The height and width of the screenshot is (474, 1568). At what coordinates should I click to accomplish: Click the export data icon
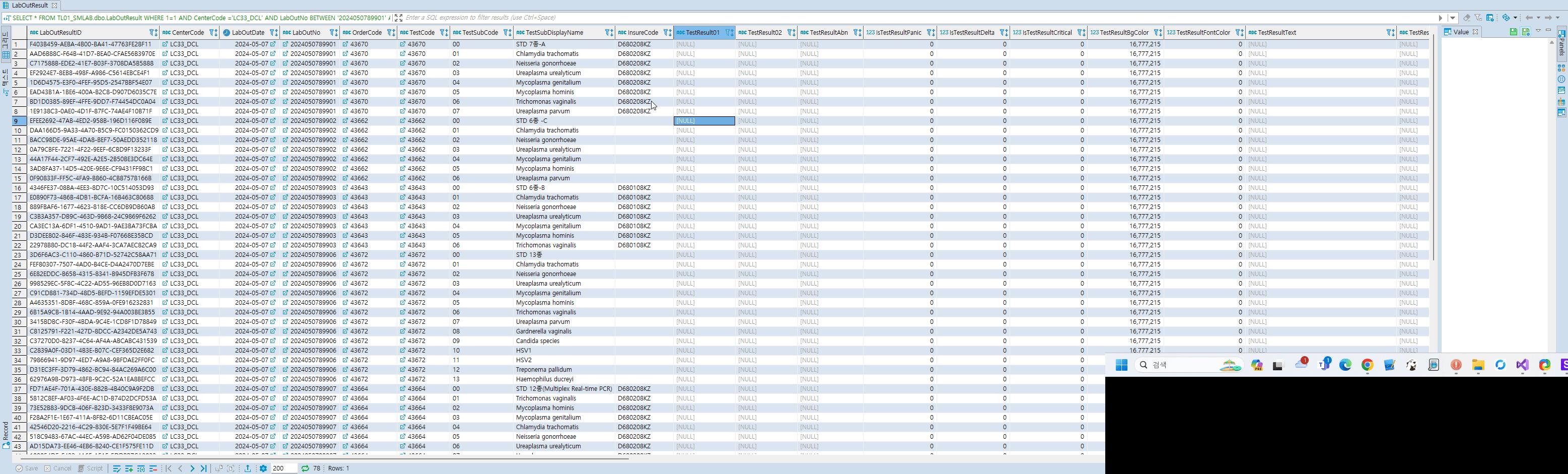click(x=248, y=468)
